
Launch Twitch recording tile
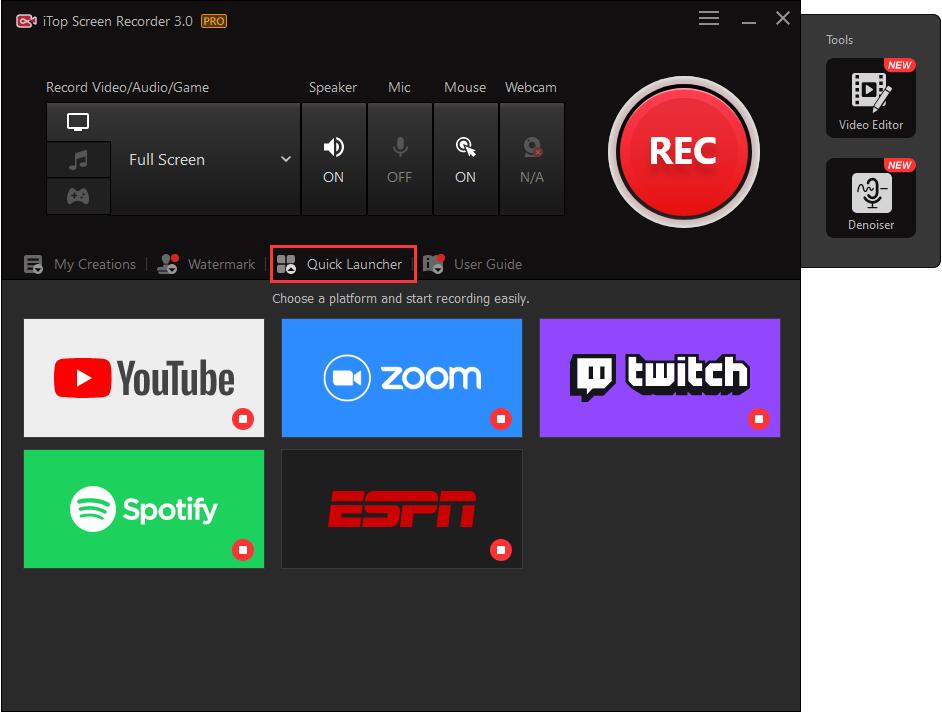tap(660, 378)
